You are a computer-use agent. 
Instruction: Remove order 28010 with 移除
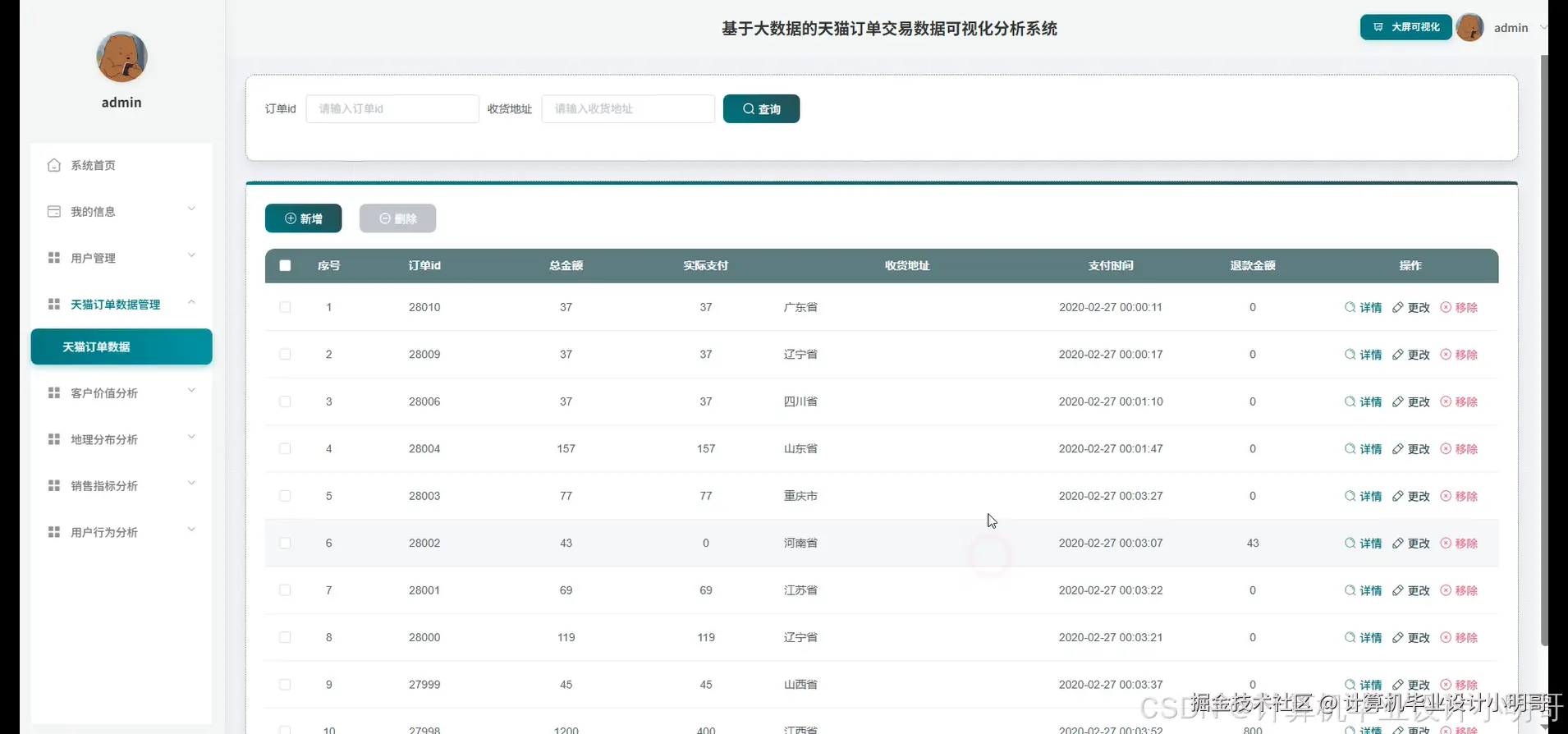(1459, 307)
